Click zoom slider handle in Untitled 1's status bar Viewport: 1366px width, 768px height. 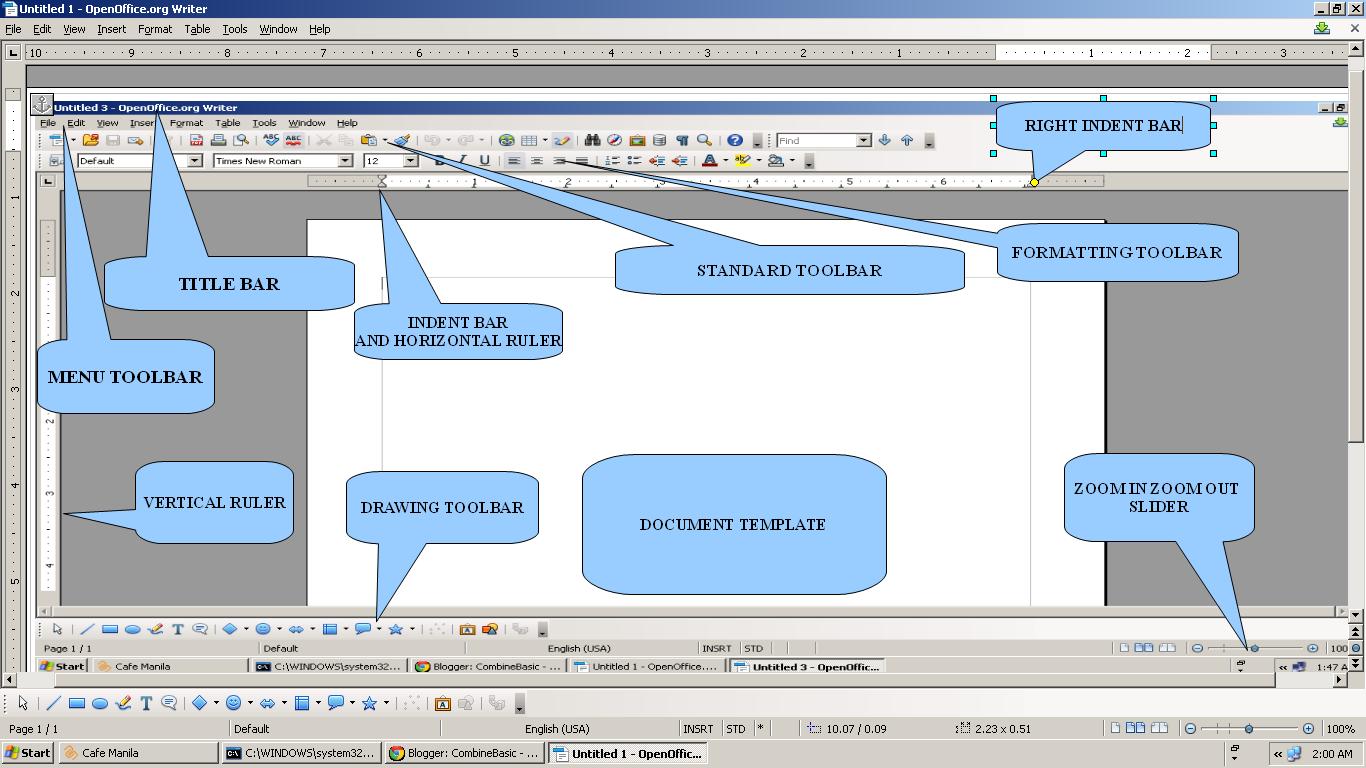coord(1249,729)
